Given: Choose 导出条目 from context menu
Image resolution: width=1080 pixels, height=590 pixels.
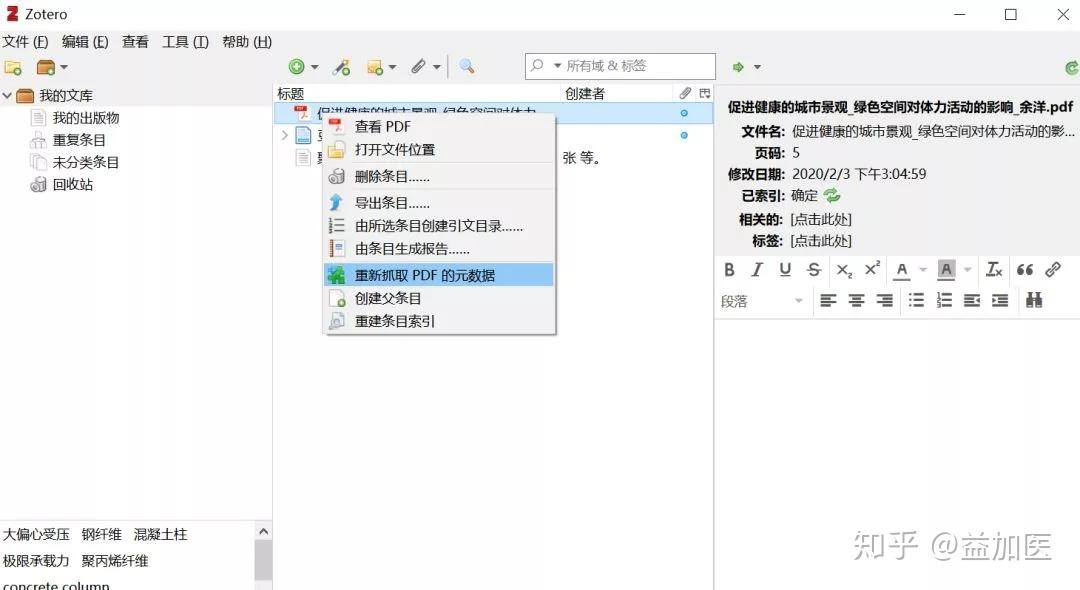Looking at the screenshot, I should click(x=439, y=203).
